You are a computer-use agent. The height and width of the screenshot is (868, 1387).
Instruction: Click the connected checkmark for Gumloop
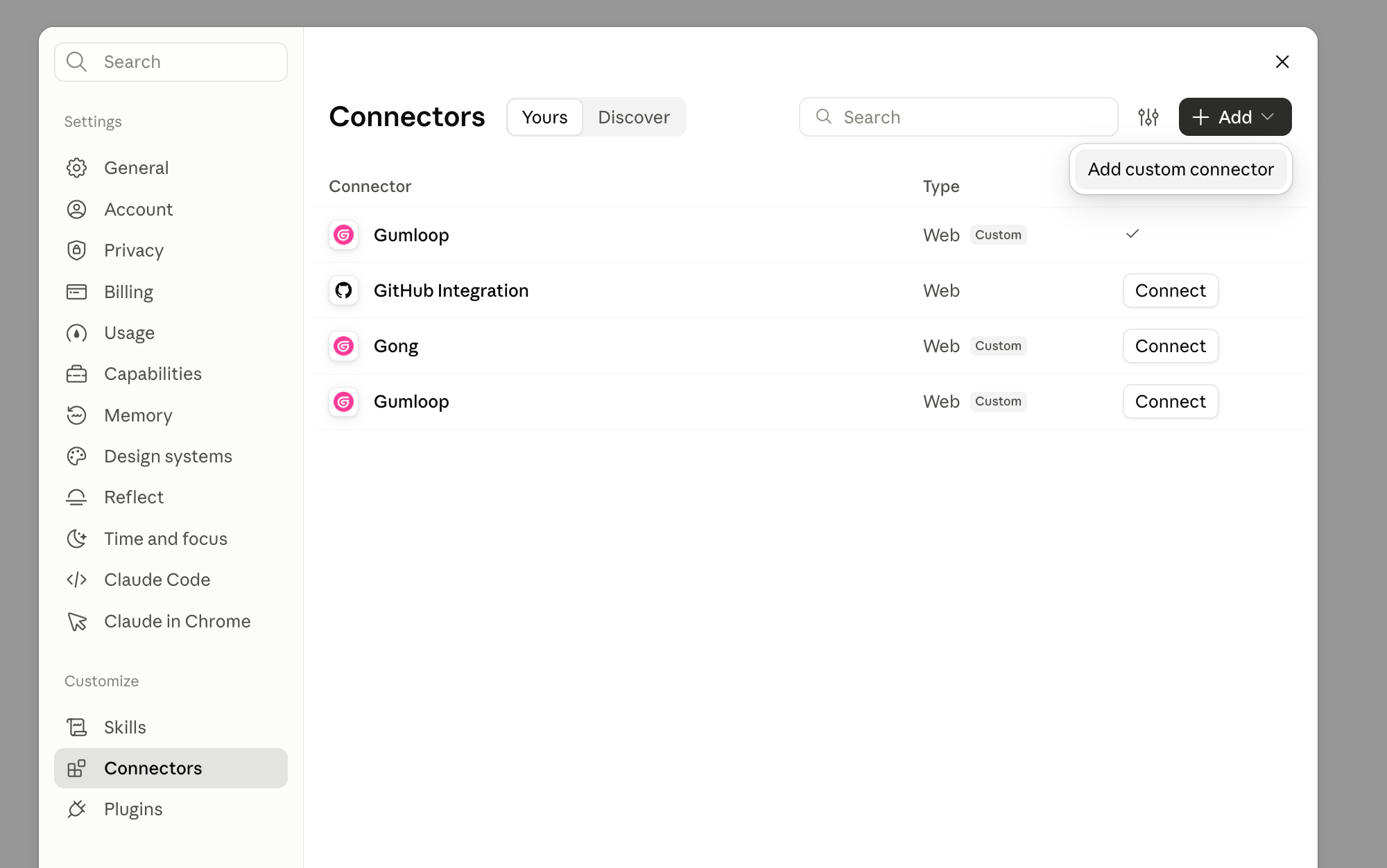[x=1132, y=234]
